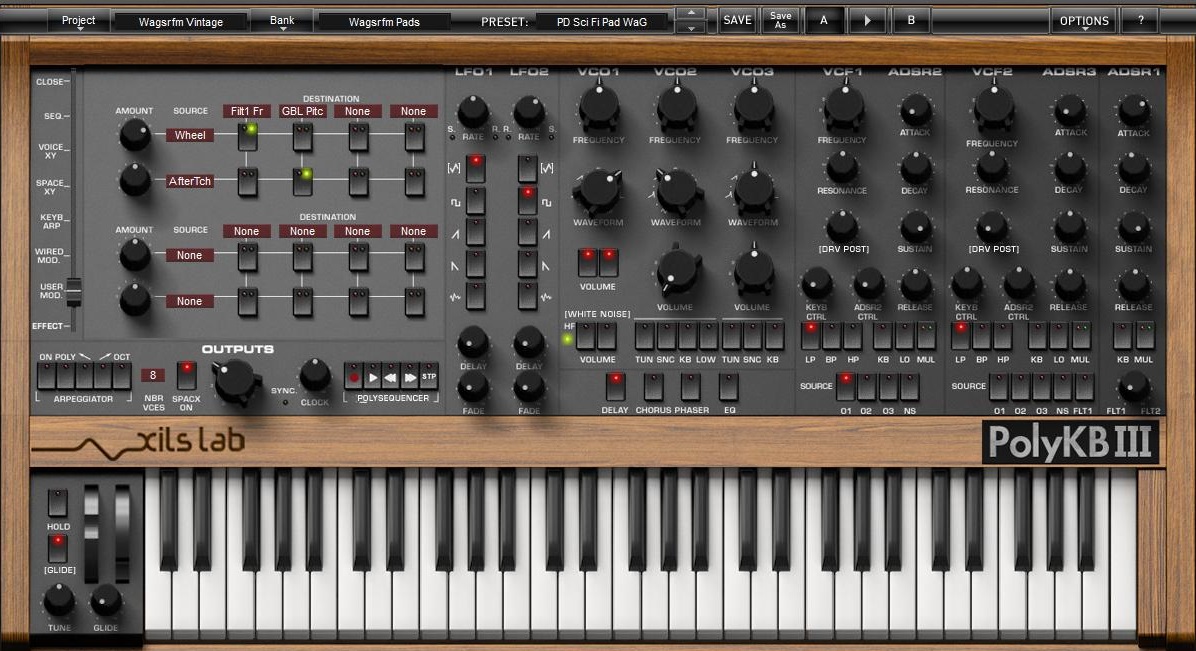Toggle the Delay effect switch
Image resolution: width=1196 pixels, height=651 pixels.
click(x=615, y=387)
